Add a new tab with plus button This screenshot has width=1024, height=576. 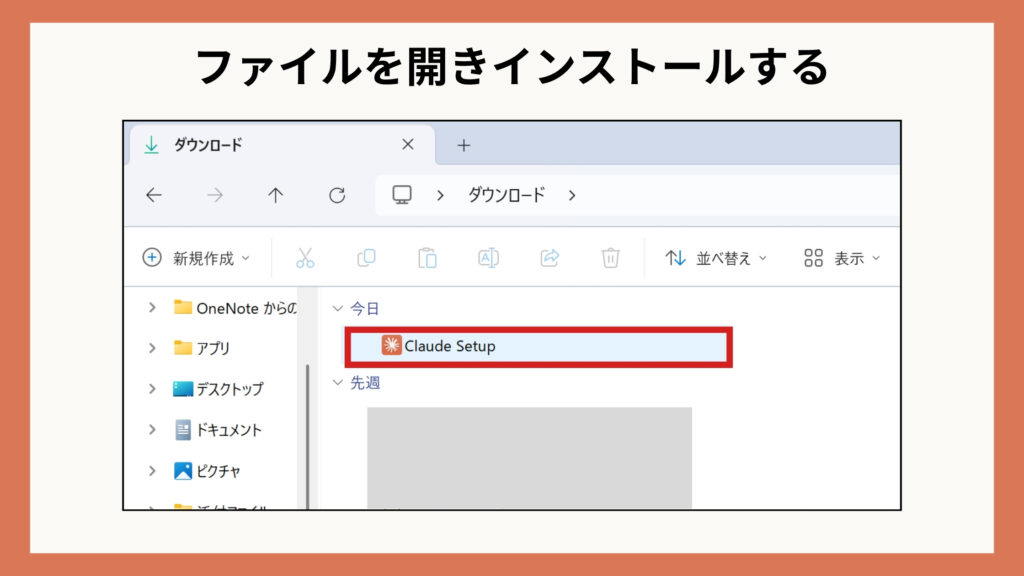tap(464, 145)
